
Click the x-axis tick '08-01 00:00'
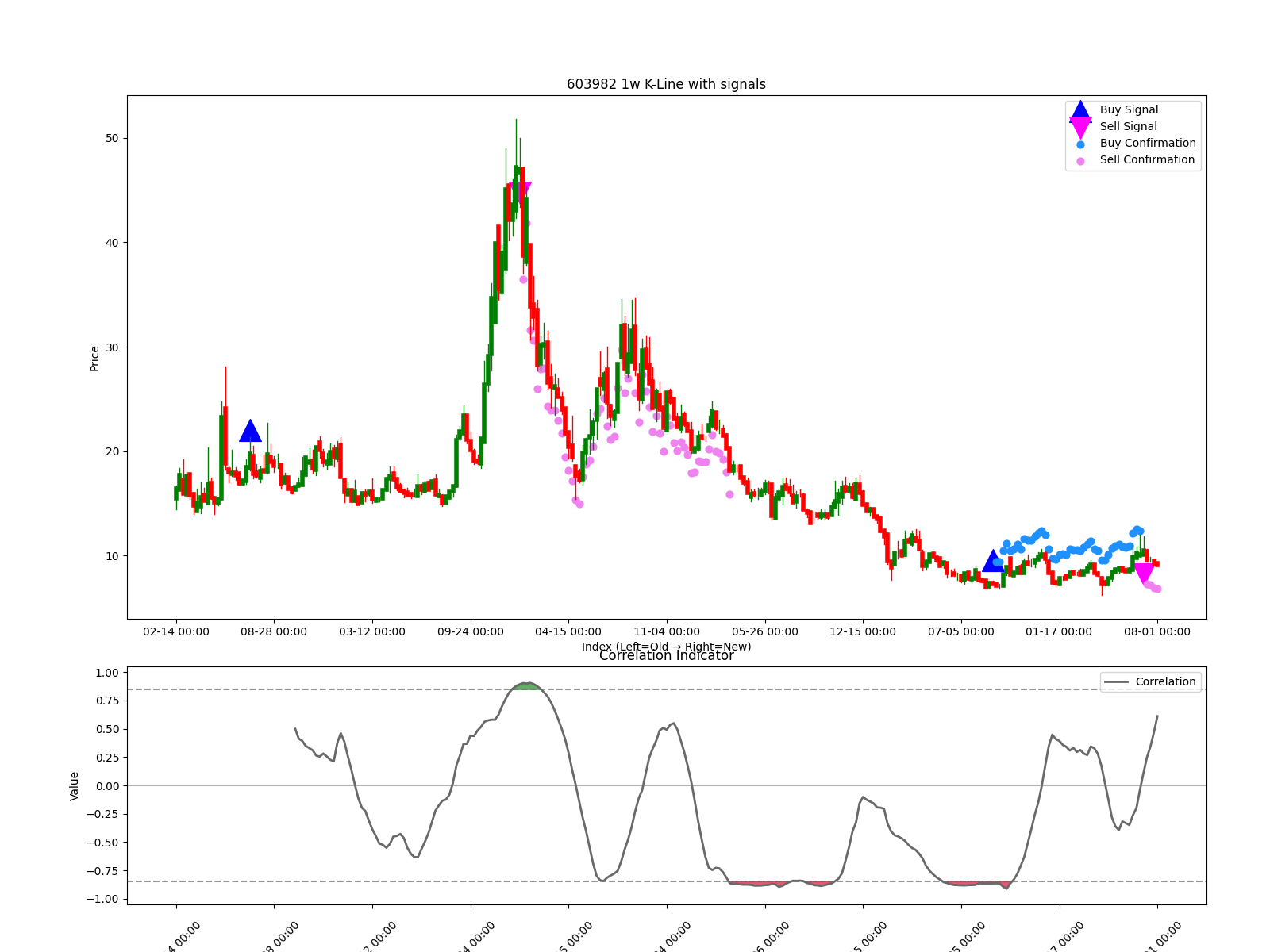pyautogui.click(x=1157, y=631)
